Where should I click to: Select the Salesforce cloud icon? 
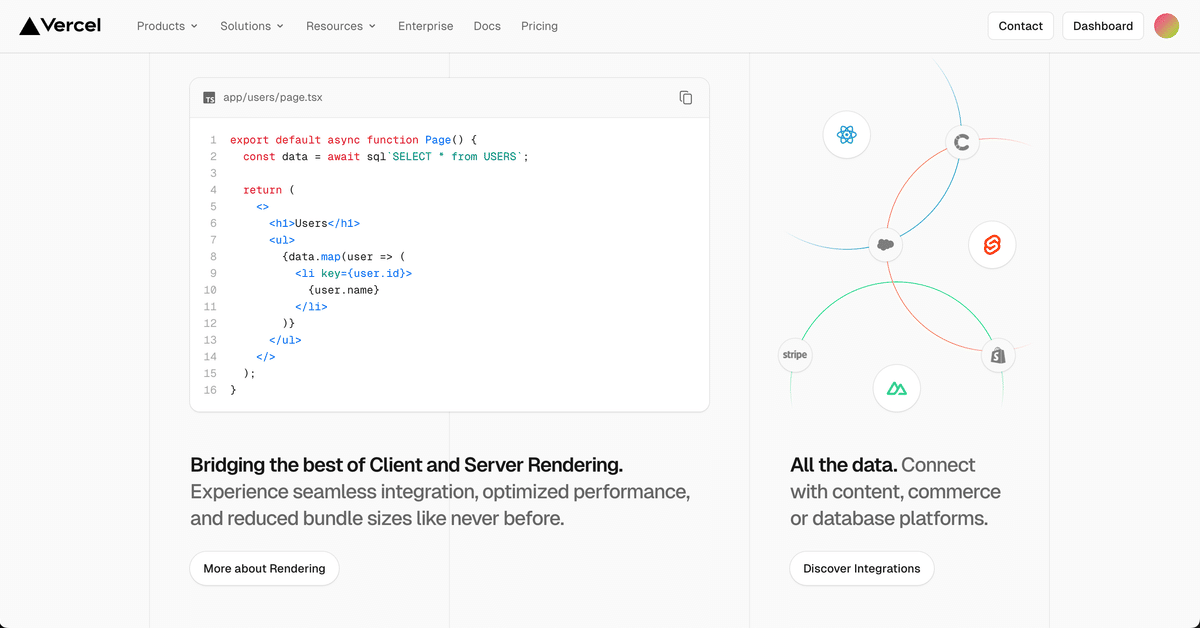pos(885,244)
